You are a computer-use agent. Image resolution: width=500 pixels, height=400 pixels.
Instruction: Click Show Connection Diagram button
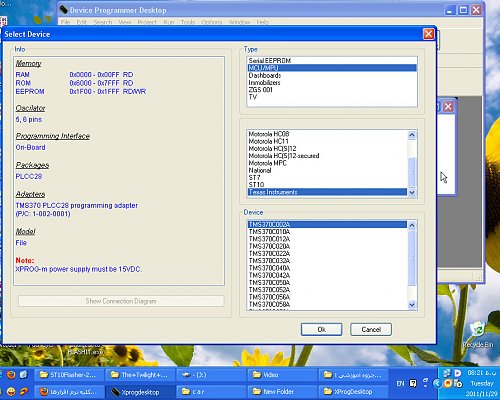[x=121, y=301]
